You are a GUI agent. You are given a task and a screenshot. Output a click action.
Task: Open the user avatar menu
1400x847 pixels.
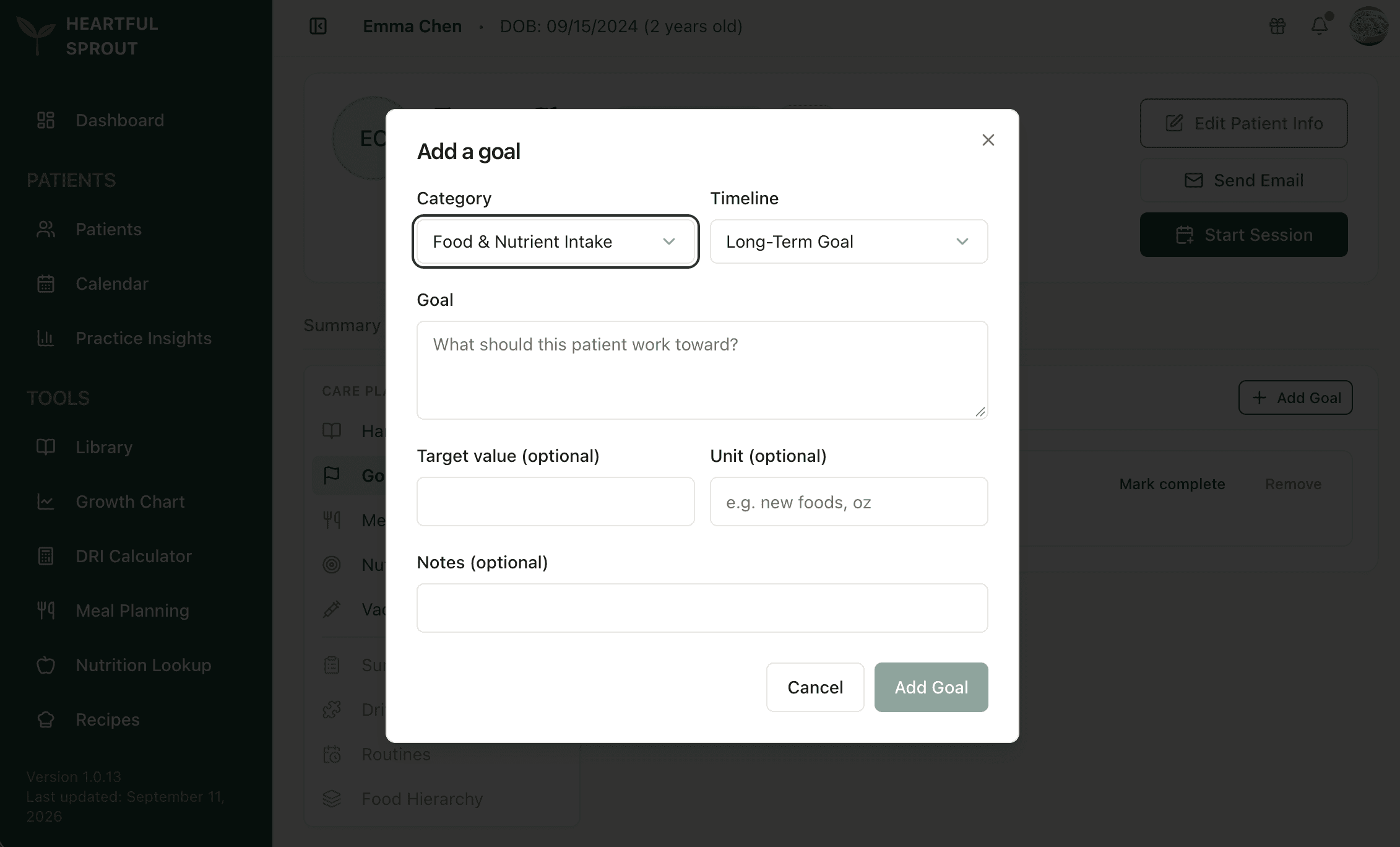1368,26
